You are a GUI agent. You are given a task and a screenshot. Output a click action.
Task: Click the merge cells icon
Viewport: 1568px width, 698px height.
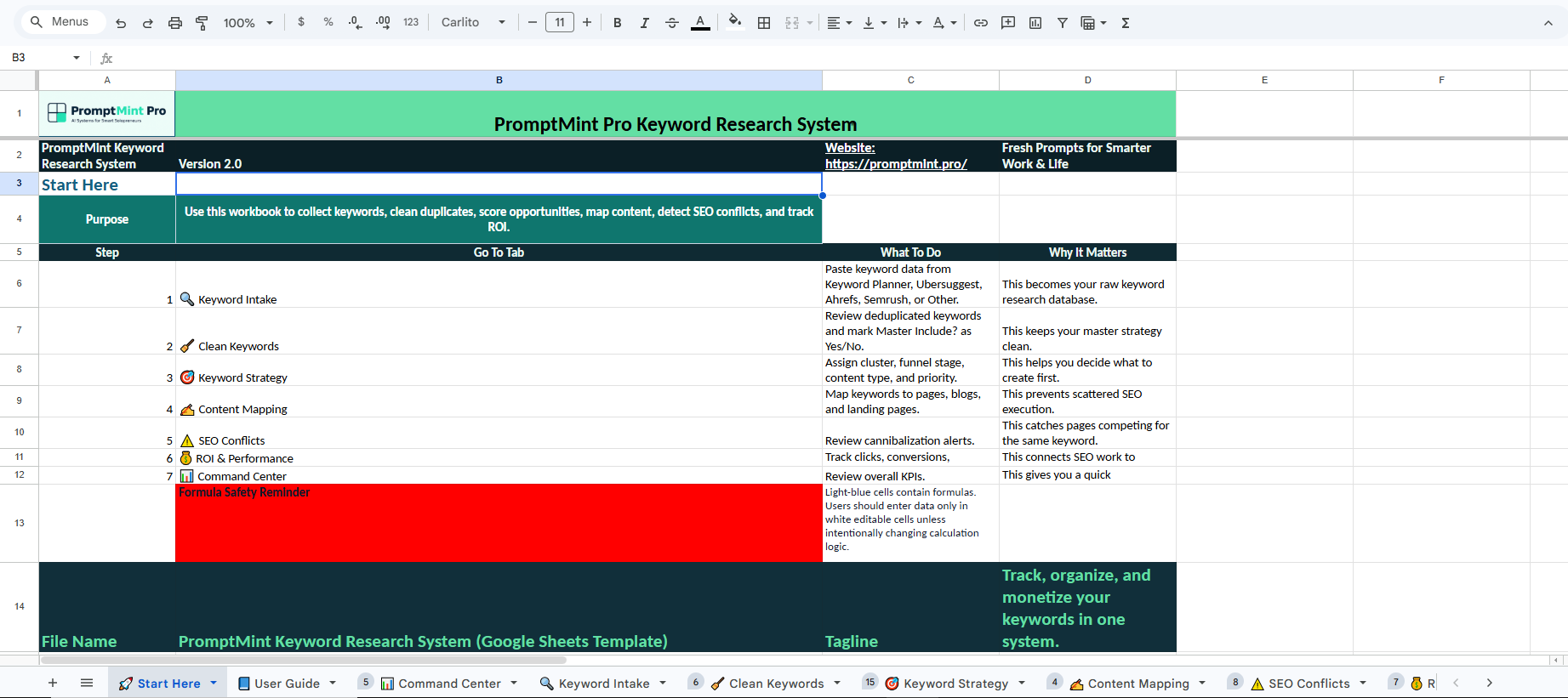pyautogui.click(x=792, y=23)
